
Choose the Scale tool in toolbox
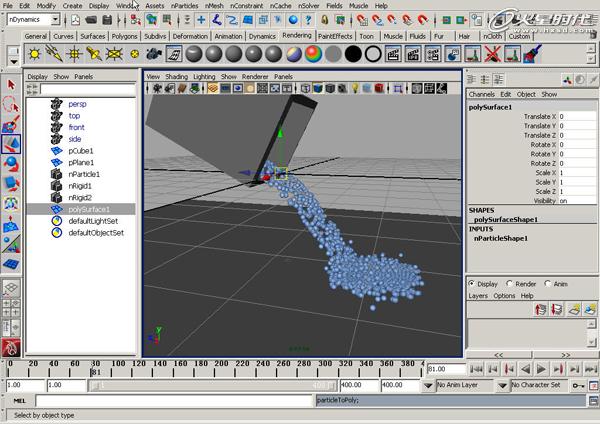[11, 184]
